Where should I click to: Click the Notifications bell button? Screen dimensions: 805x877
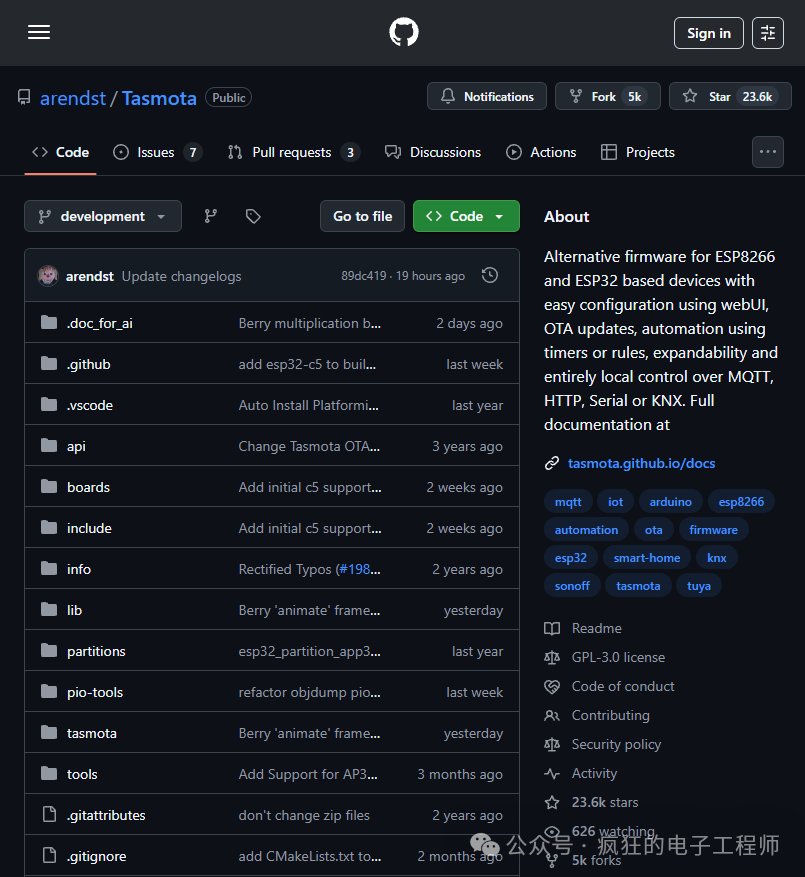(x=487, y=96)
